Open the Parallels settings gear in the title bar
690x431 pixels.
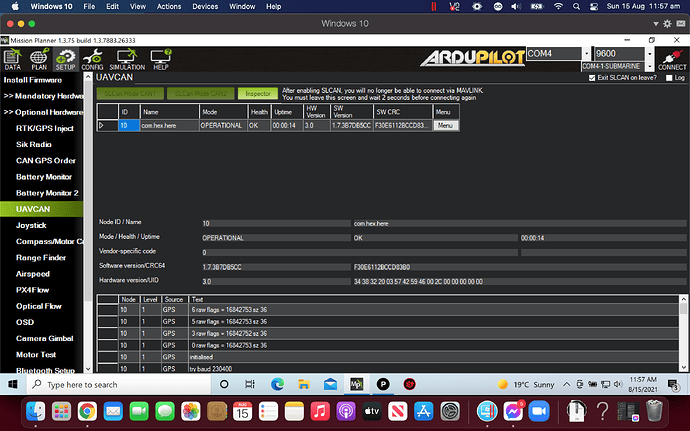(668, 24)
